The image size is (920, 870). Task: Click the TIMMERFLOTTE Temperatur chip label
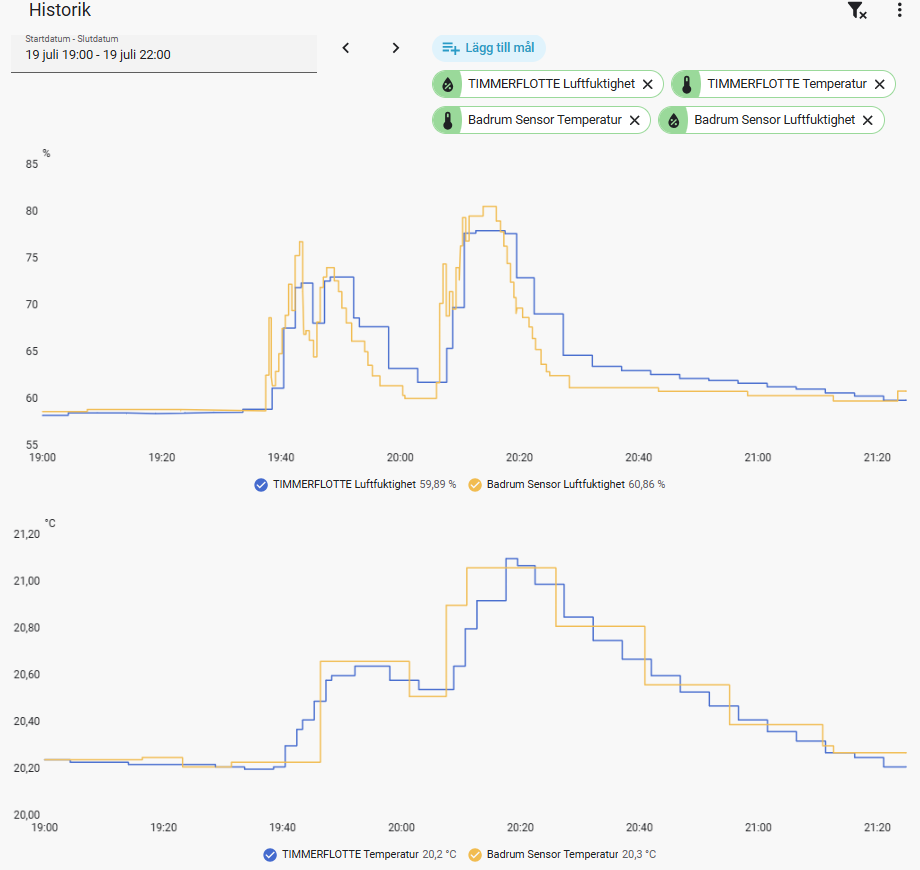787,84
